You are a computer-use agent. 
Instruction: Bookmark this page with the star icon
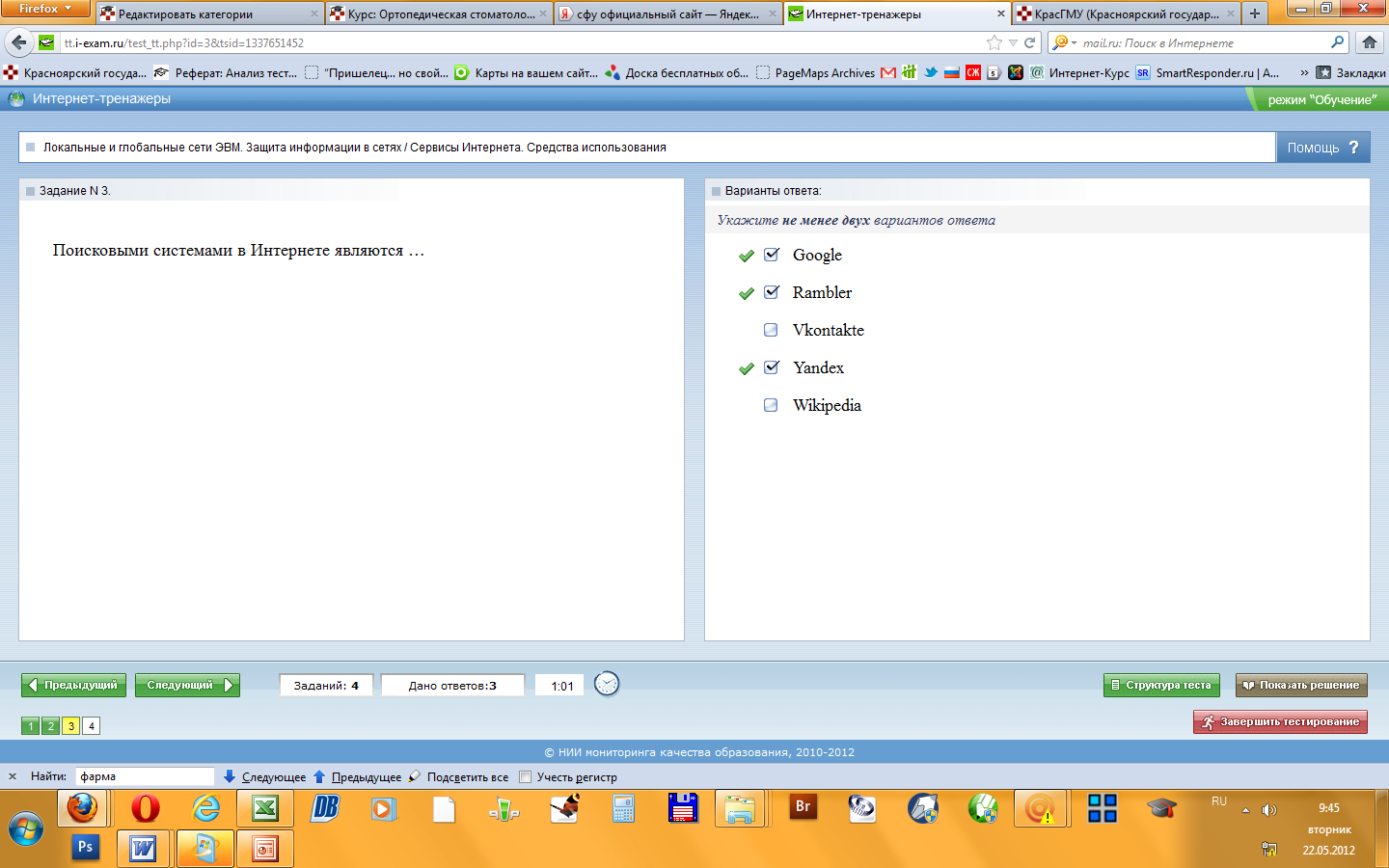(994, 42)
